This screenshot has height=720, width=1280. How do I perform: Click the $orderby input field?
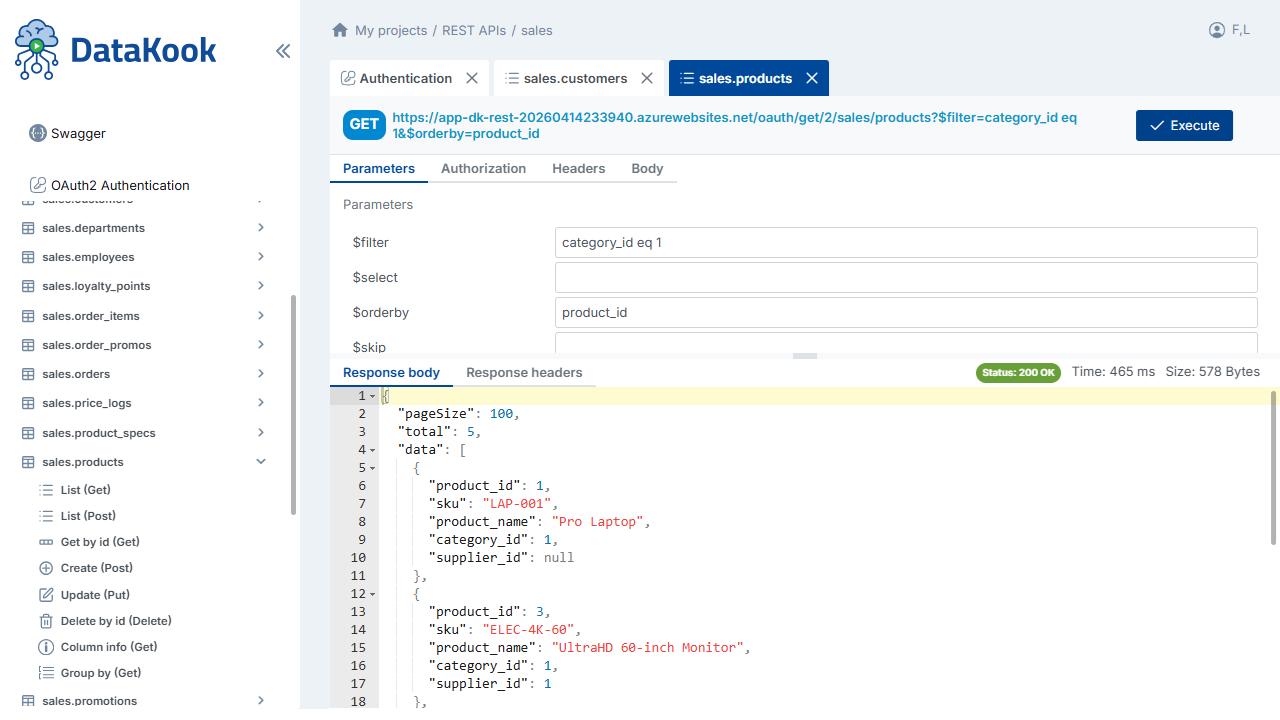coord(906,312)
